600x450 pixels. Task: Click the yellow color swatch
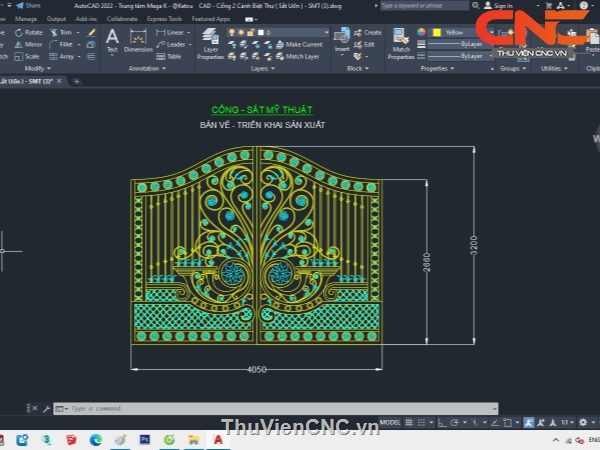(x=437, y=32)
